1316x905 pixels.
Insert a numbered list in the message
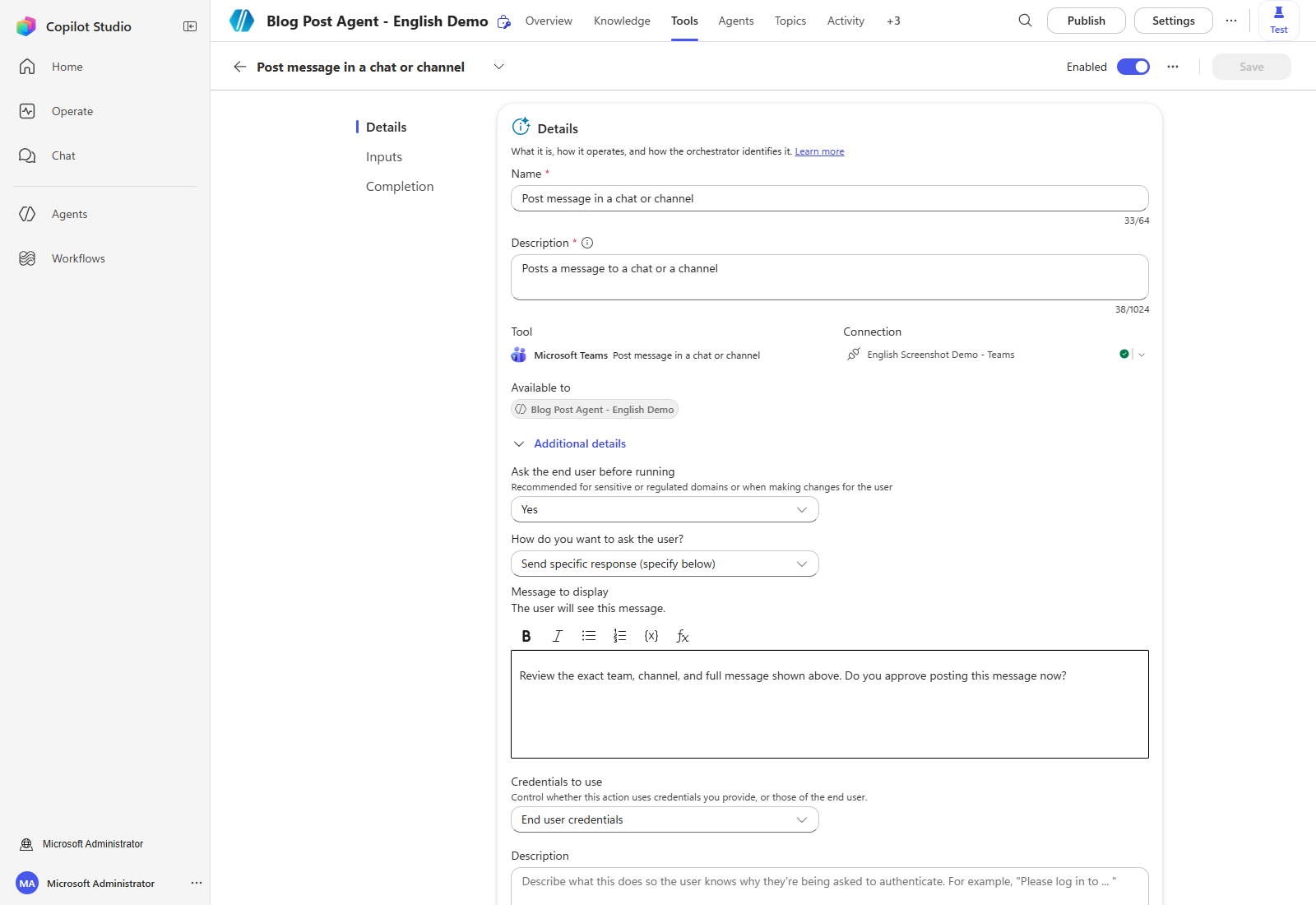[620, 636]
